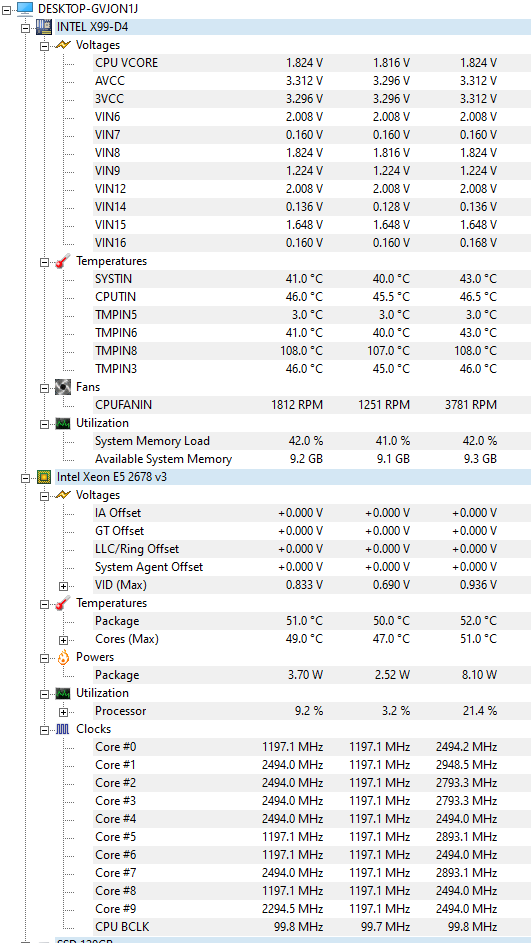
Task: Click the 3781 RPM fan value
Action: point(473,405)
